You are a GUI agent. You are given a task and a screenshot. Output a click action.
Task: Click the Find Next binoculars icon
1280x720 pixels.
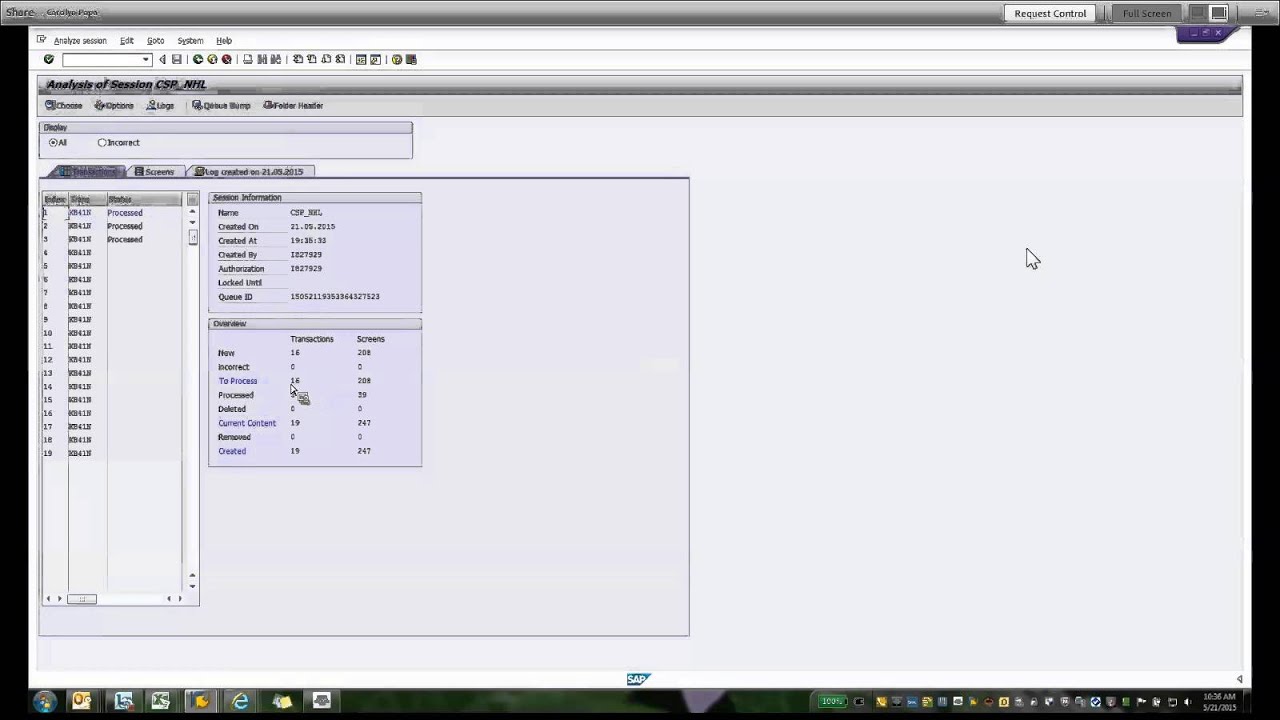pyautogui.click(x=276, y=60)
